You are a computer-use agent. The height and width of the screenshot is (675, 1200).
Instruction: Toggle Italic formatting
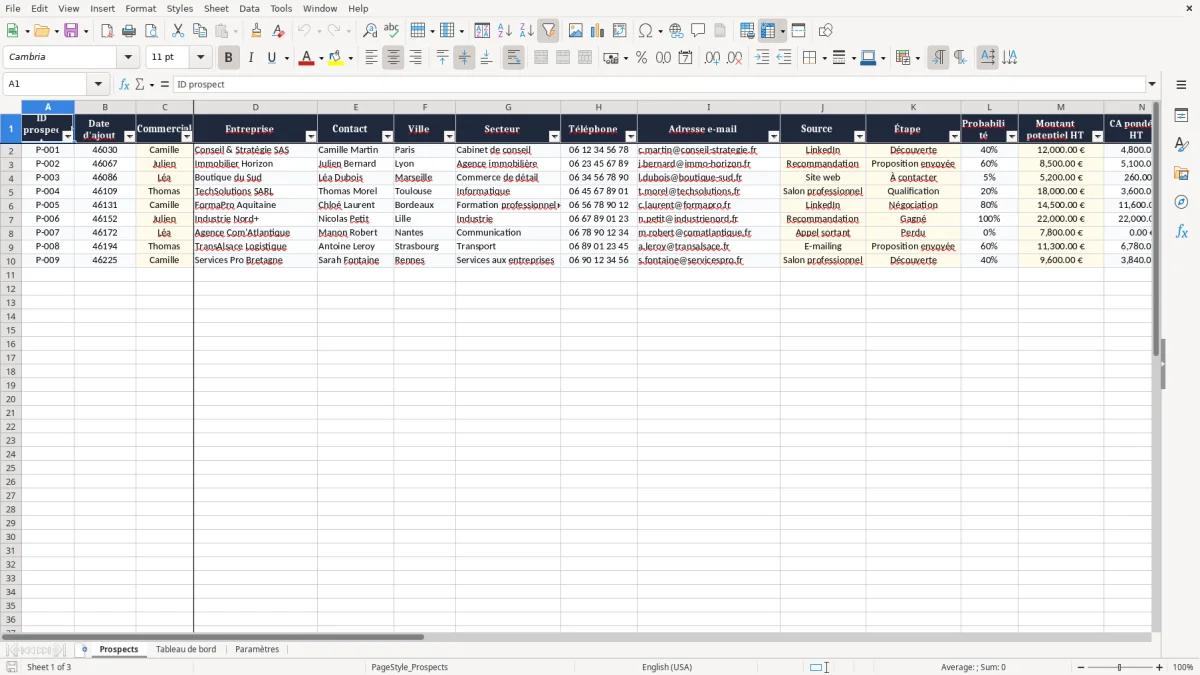(x=251, y=58)
